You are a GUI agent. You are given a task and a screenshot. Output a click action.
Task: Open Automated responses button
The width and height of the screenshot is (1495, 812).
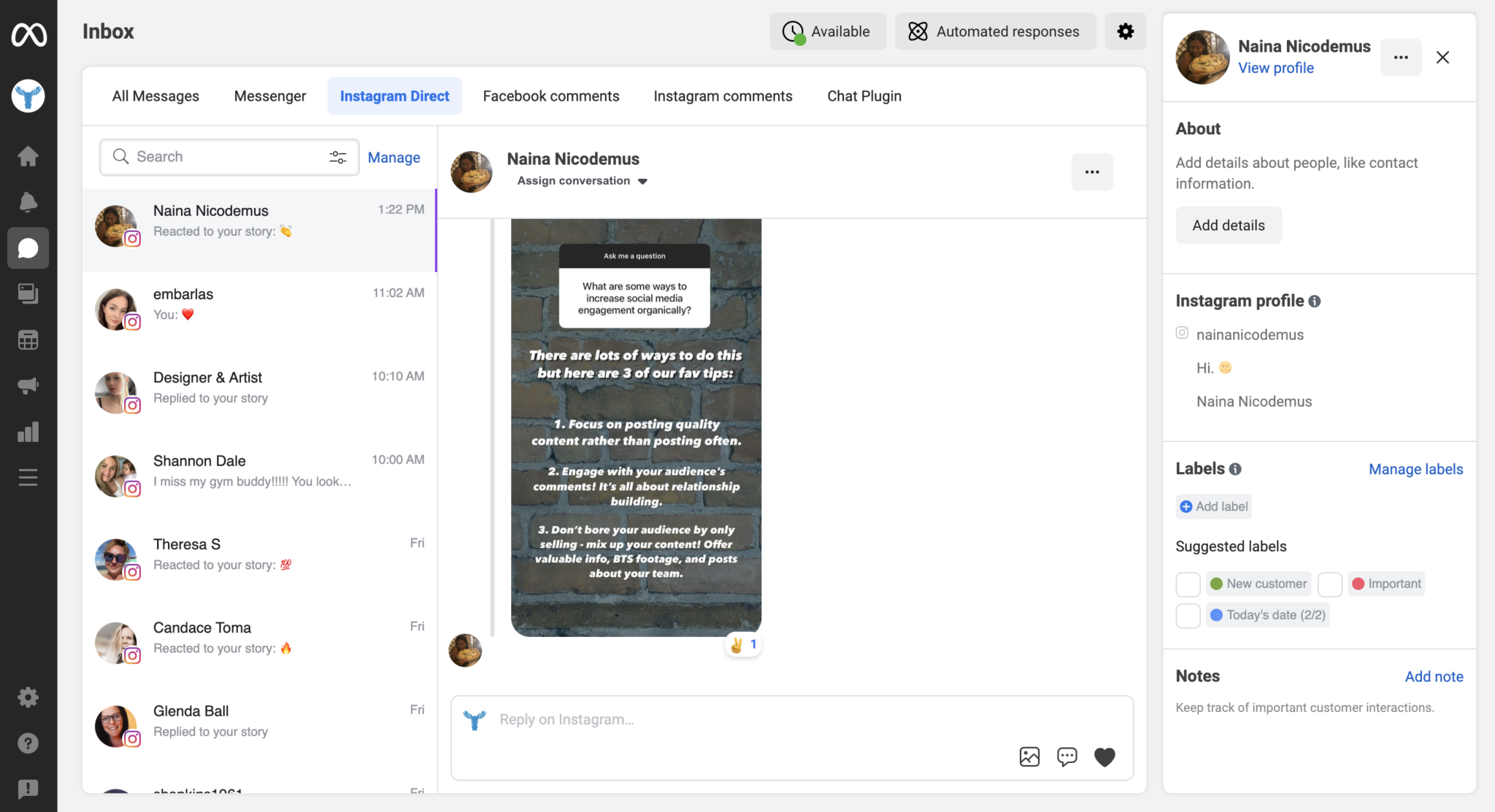(995, 31)
